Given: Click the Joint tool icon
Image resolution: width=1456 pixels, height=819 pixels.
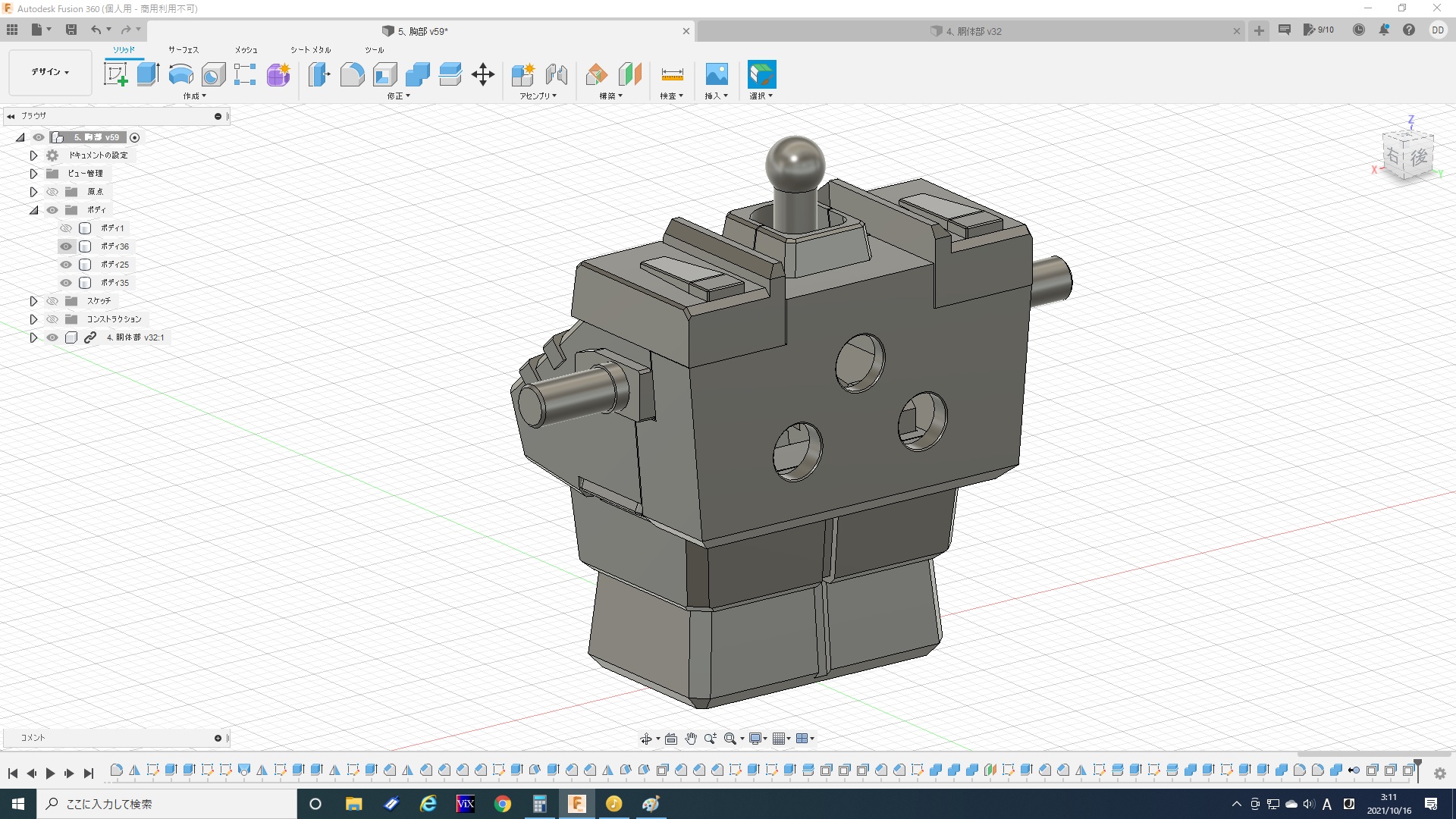Looking at the screenshot, I should click(x=556, y=74).
